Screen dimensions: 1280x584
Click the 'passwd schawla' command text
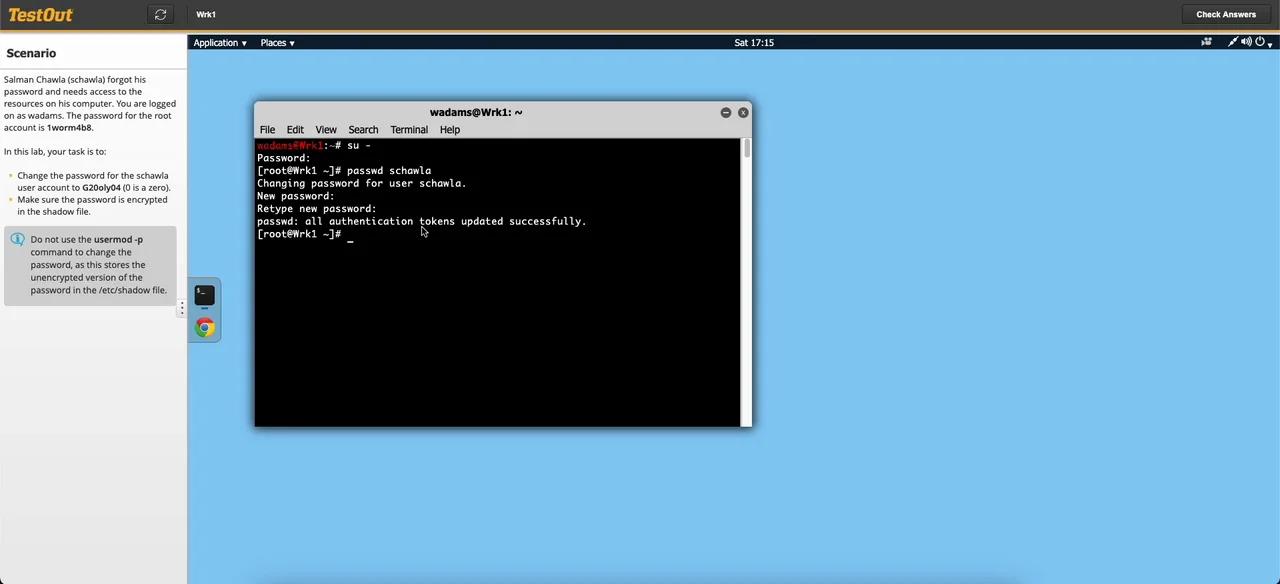tap(389, 171)
